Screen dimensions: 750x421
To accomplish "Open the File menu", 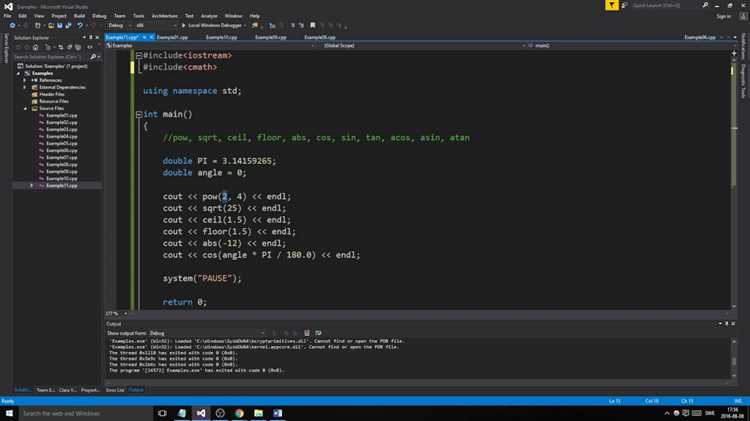I will [x=8, y=16].
